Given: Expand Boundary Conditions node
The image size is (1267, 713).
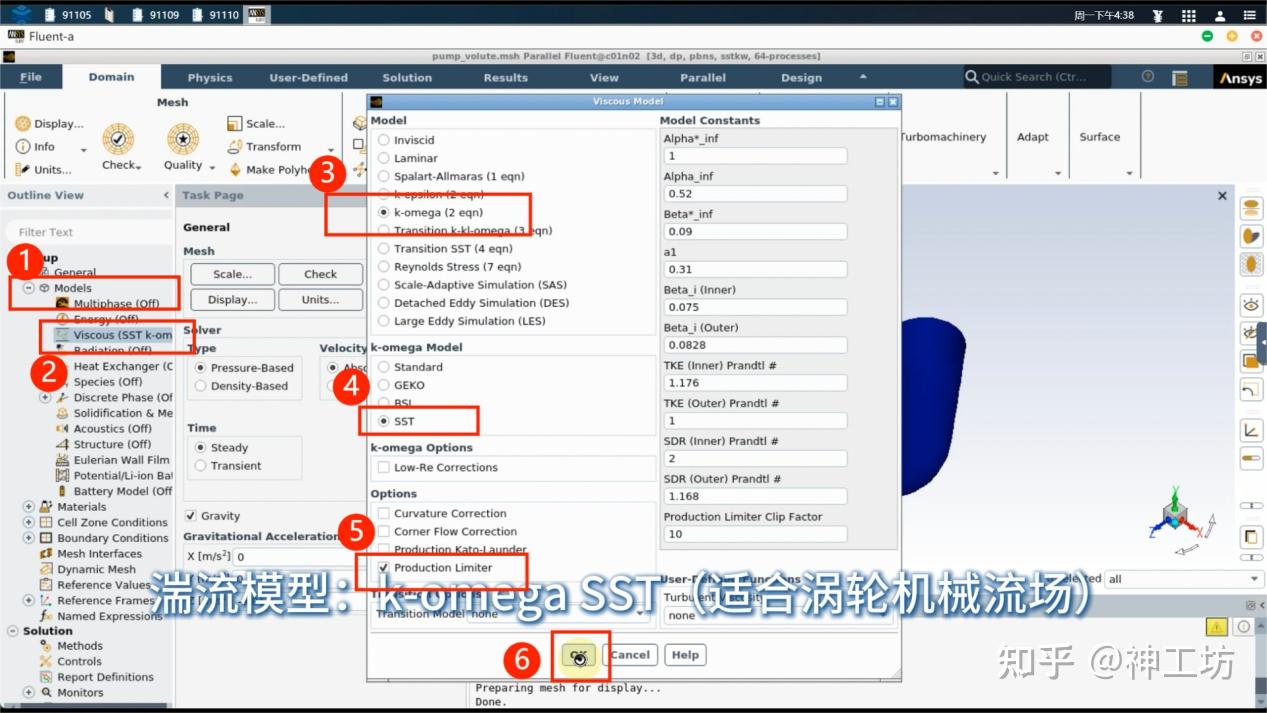Looking at the screenshot, I should coord(29,538).
